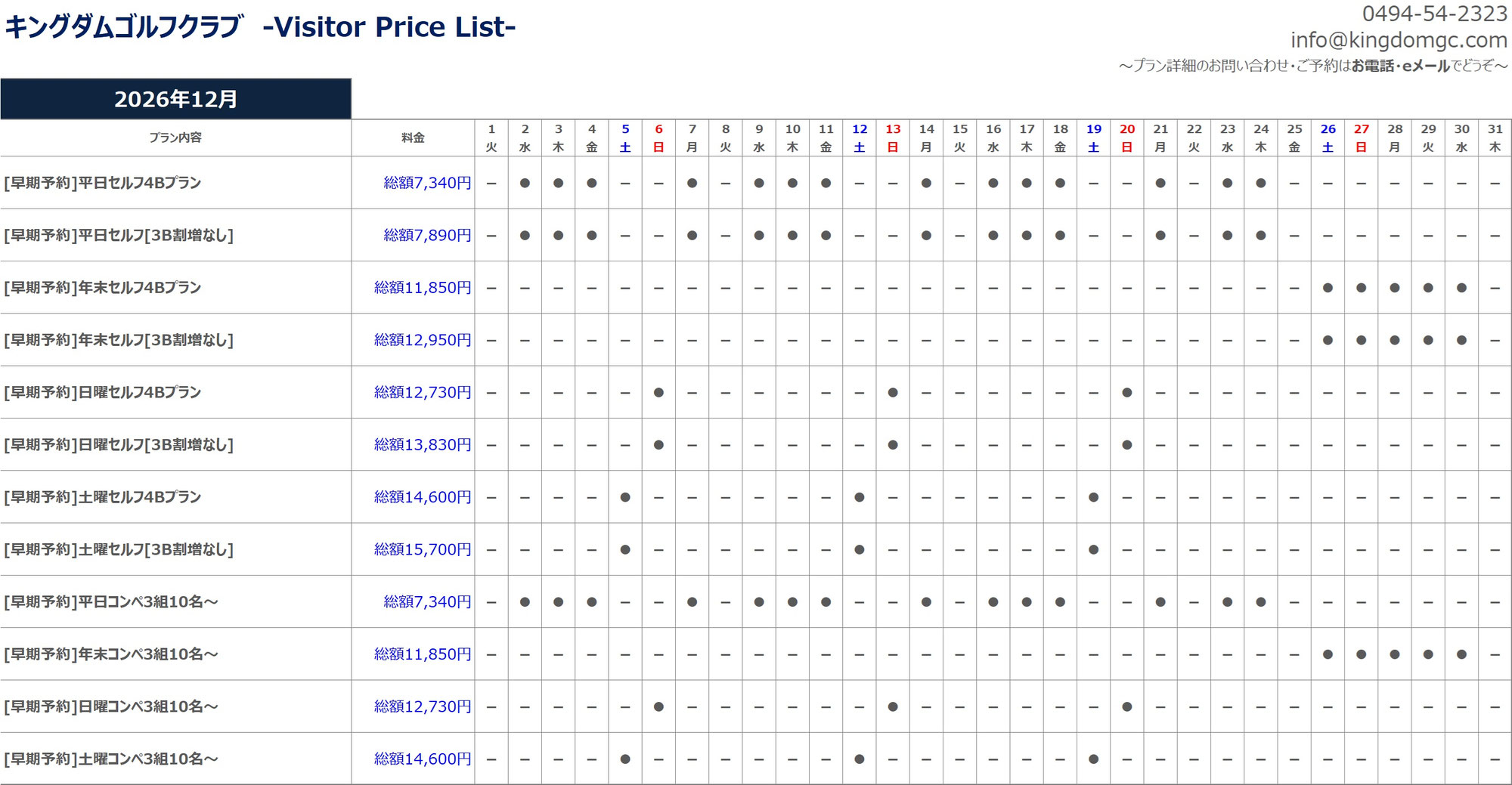
Task: Click the 総額7,890円 price link
Action: pos(427,235)
